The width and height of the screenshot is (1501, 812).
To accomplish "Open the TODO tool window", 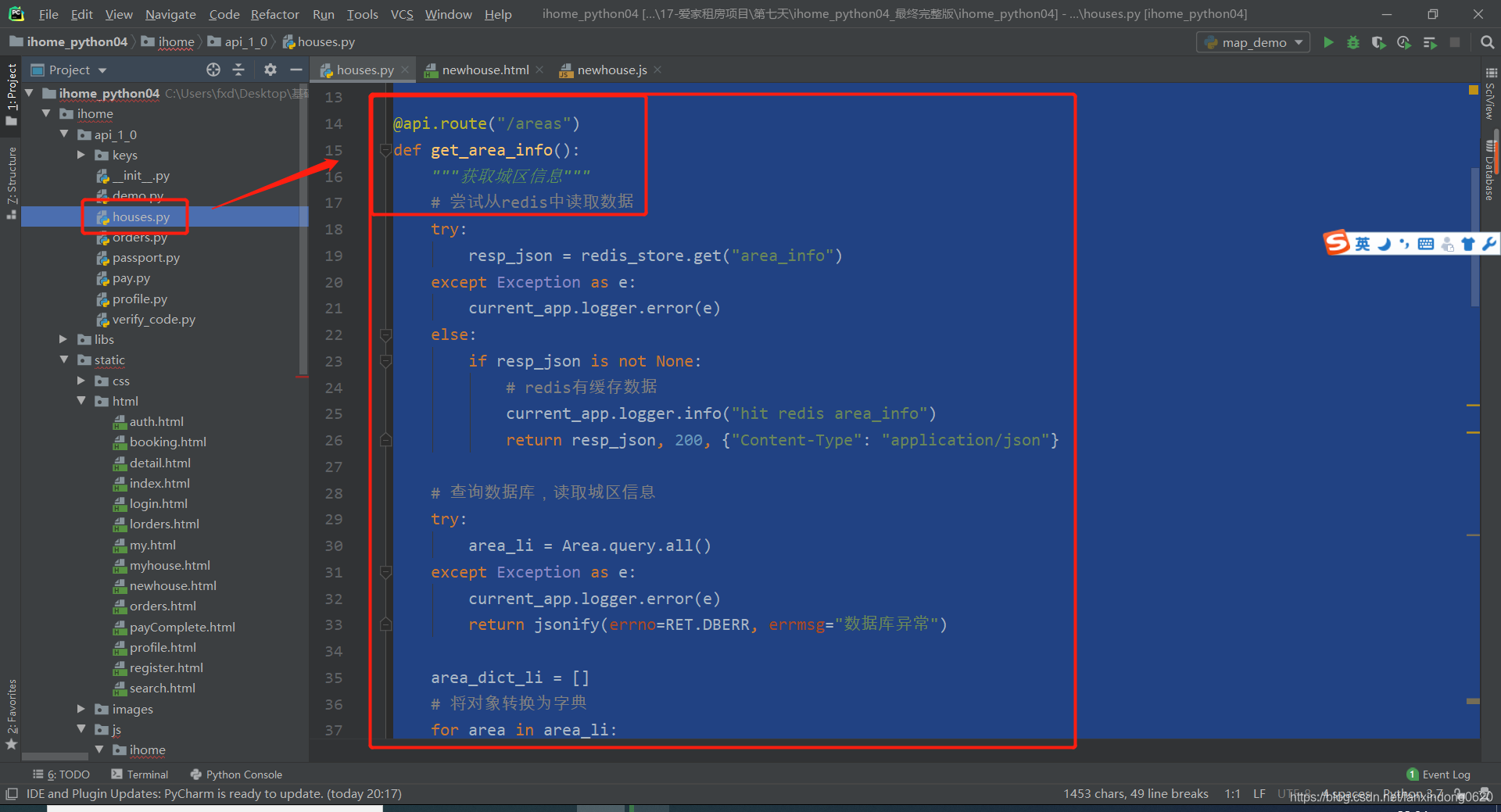I will (62, 774).
